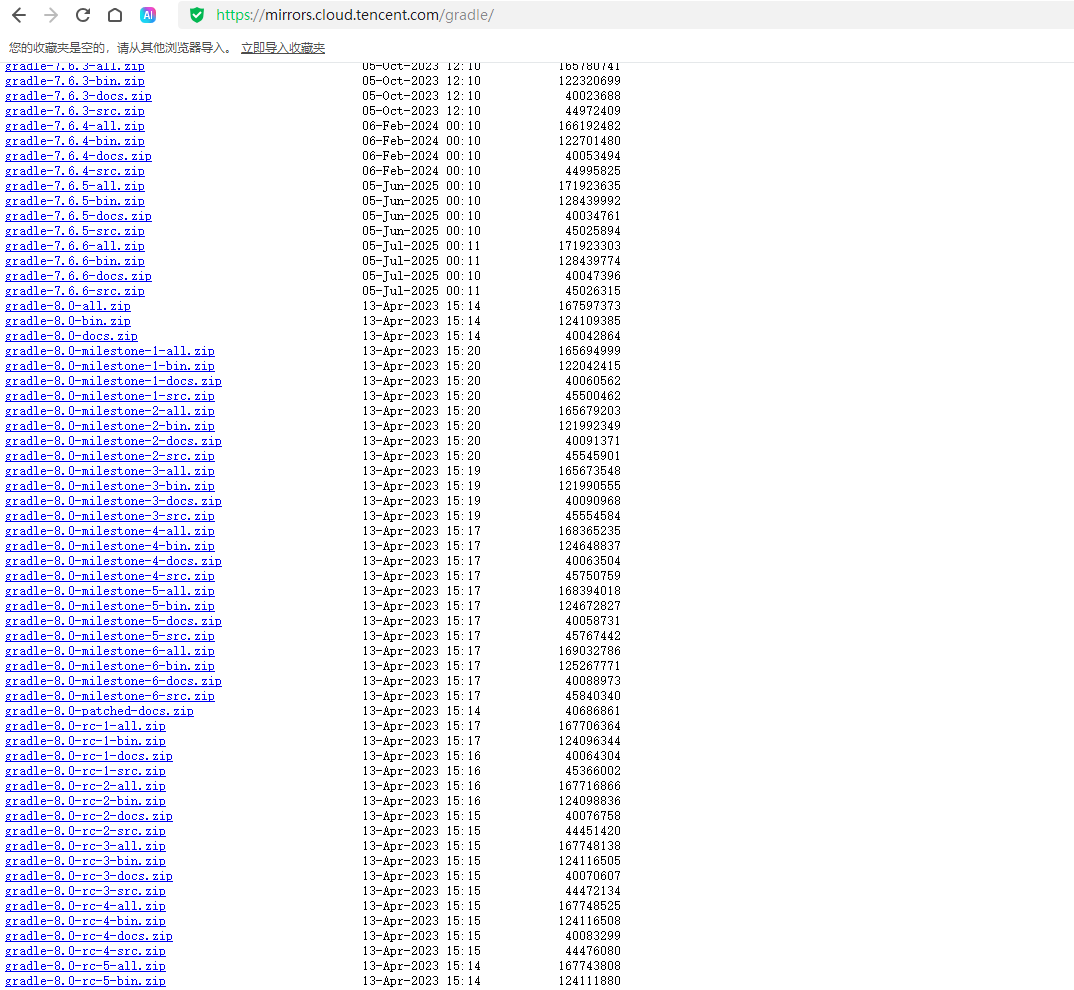
Task: Download gradle-7.6.5-all.zip
Action: click(75, 186)
